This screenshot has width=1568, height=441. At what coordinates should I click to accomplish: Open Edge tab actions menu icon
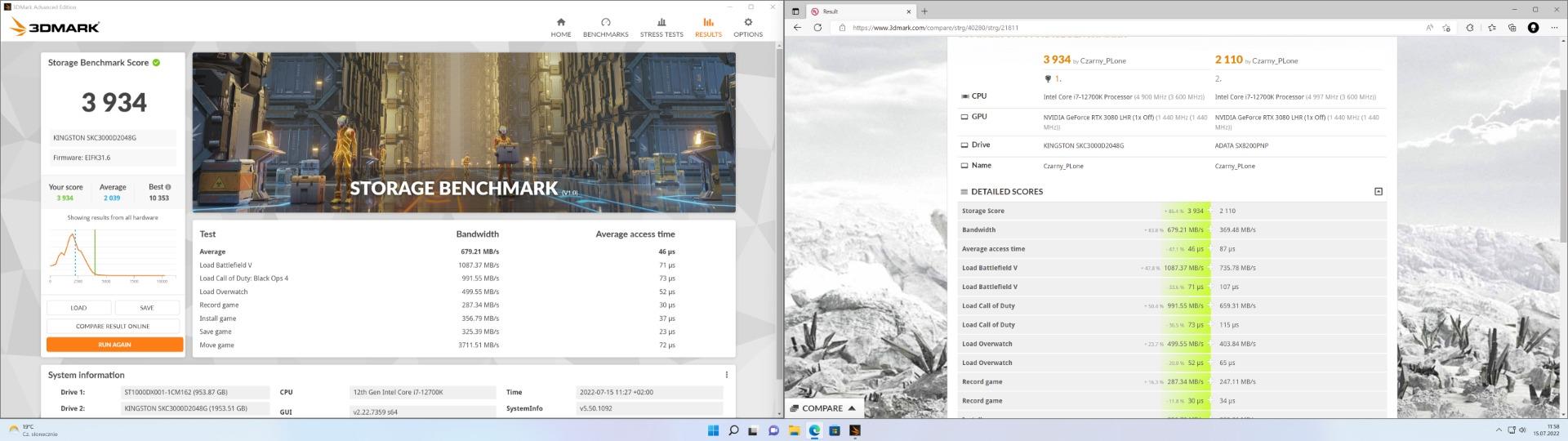[796, 11]
